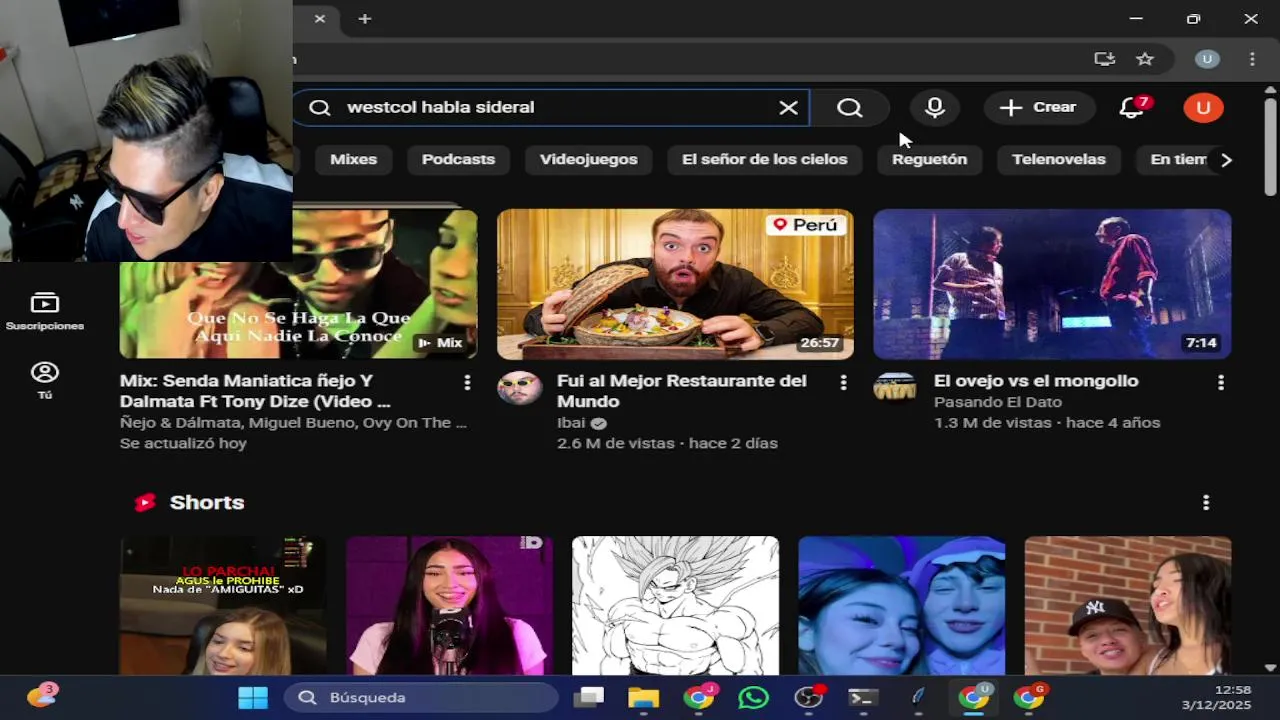
Task: Open the Chrome three-dot menu
Action: pyautogui.click(x=1252, y=59)
